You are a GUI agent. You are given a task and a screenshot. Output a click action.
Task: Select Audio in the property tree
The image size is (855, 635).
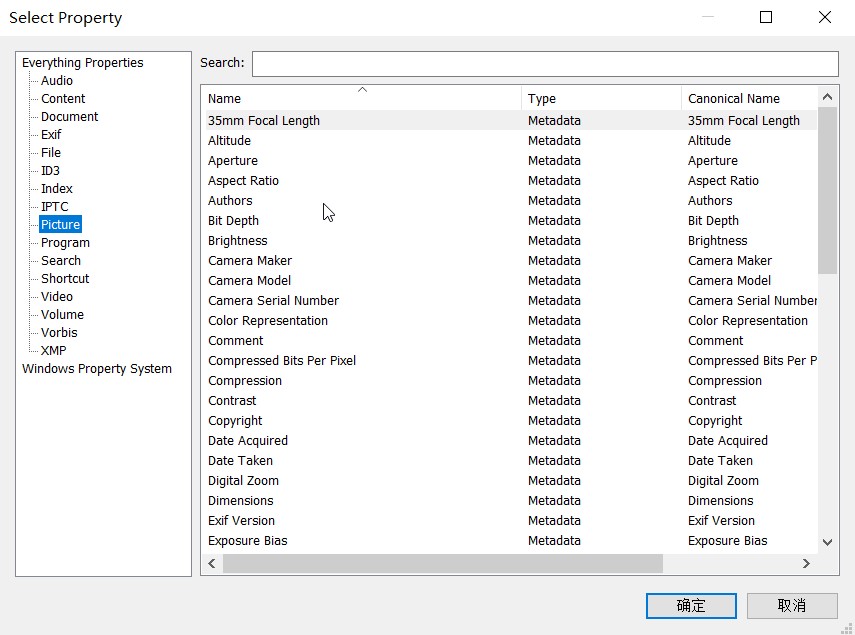point(57,81)
